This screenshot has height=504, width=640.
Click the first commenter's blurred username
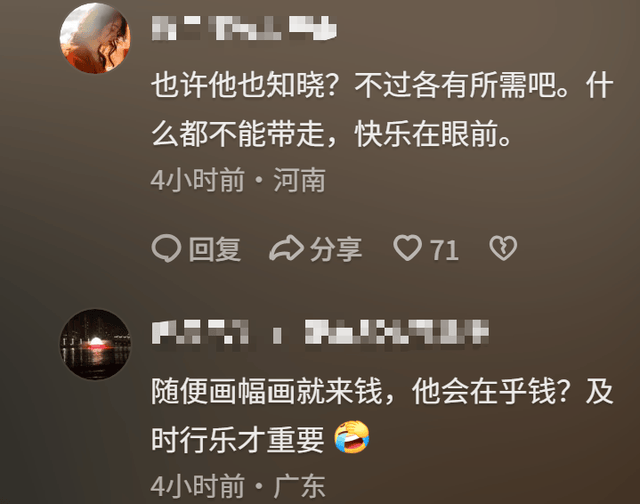coord(244,28)
